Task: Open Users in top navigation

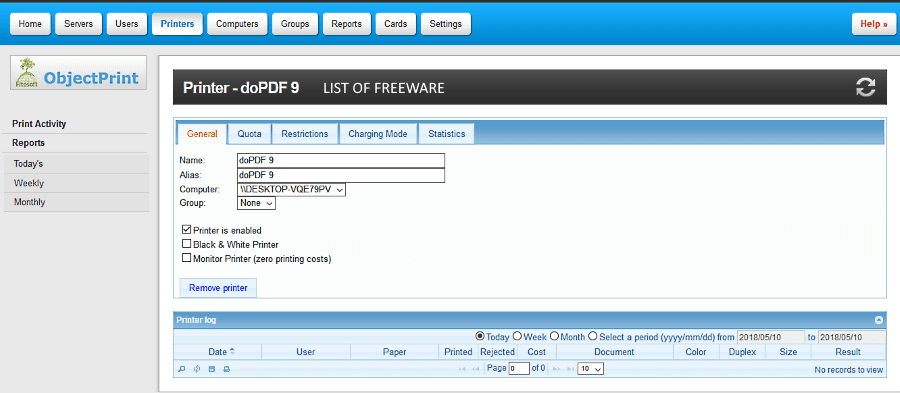Action: [x=127, y=24]
